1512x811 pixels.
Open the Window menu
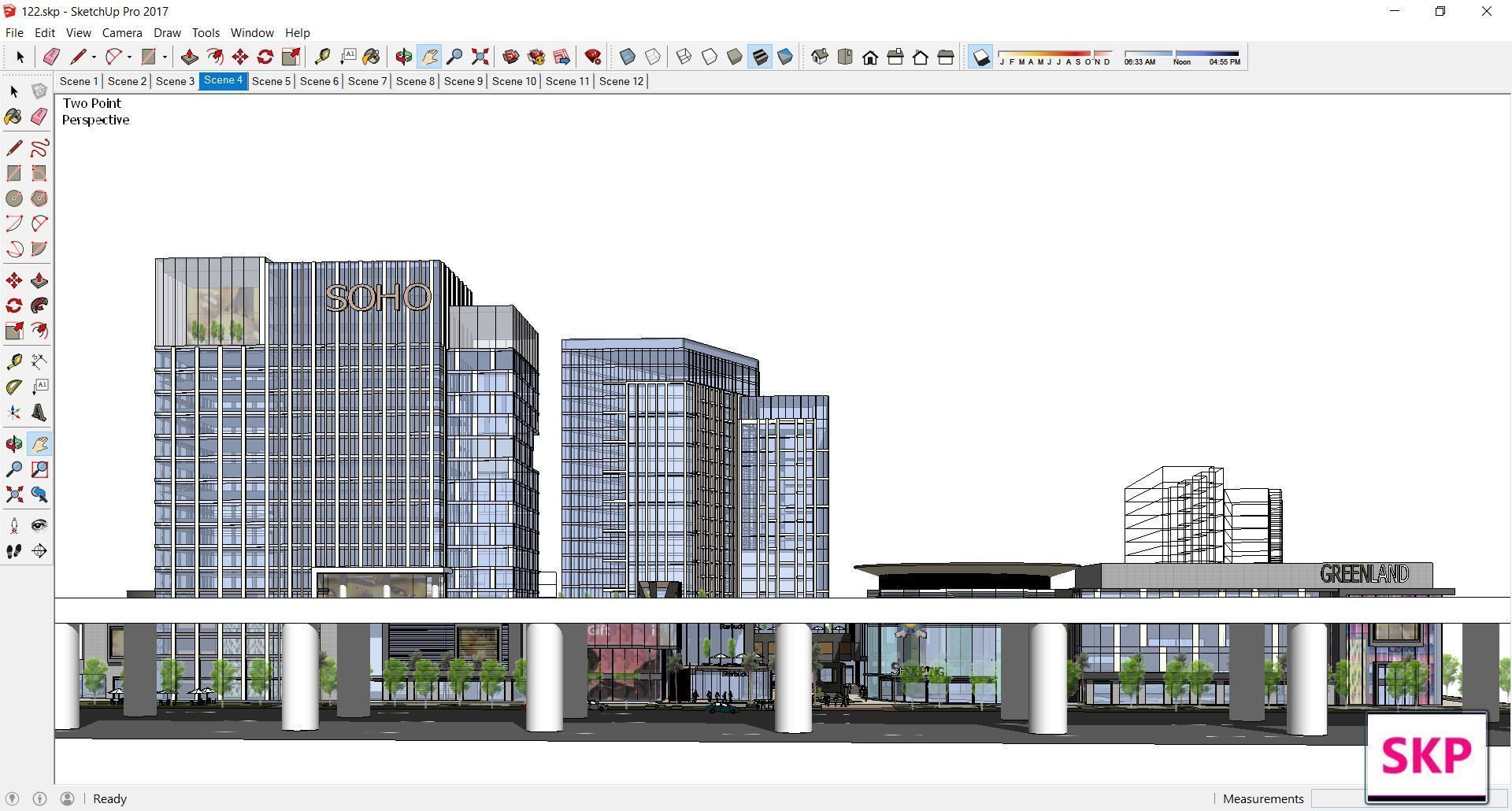pyautogui.click(x=252, y=32)
